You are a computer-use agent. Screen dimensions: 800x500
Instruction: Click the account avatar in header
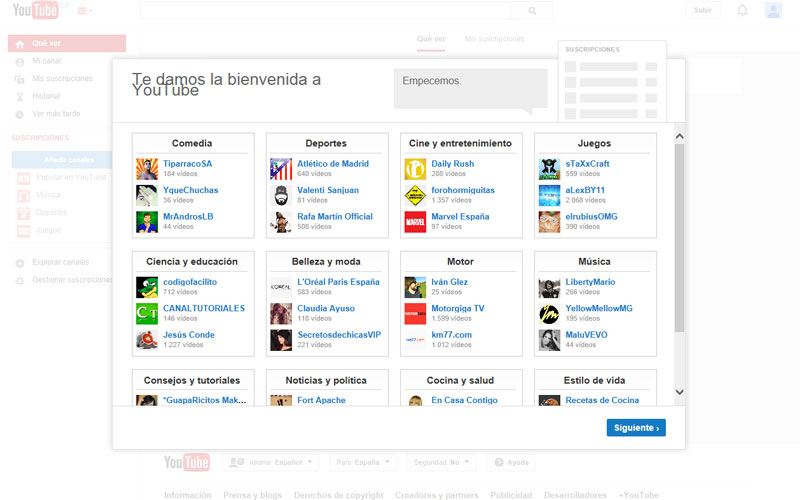click(x=773, y=10)
